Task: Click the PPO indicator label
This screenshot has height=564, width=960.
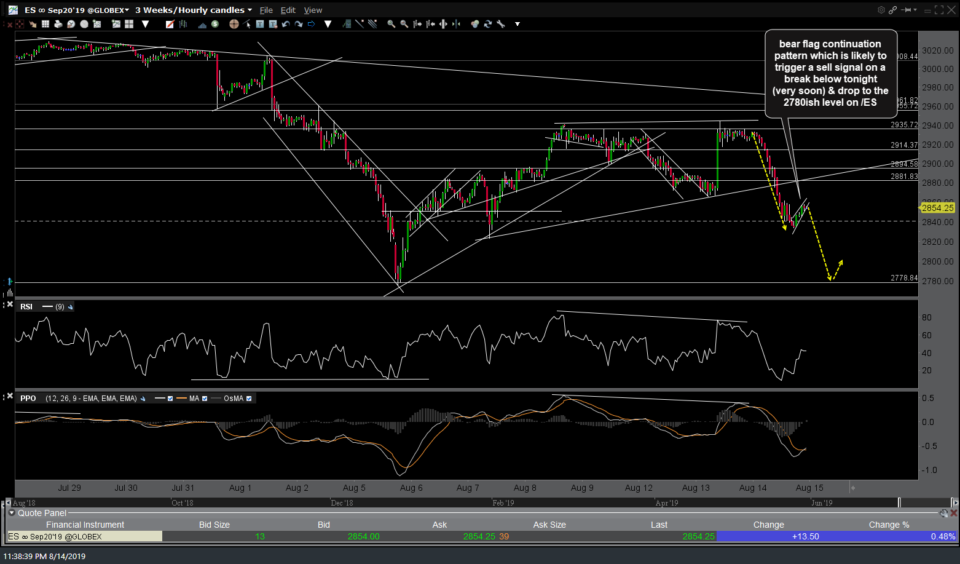Action: pyautogui.click(x=28, y=399)
